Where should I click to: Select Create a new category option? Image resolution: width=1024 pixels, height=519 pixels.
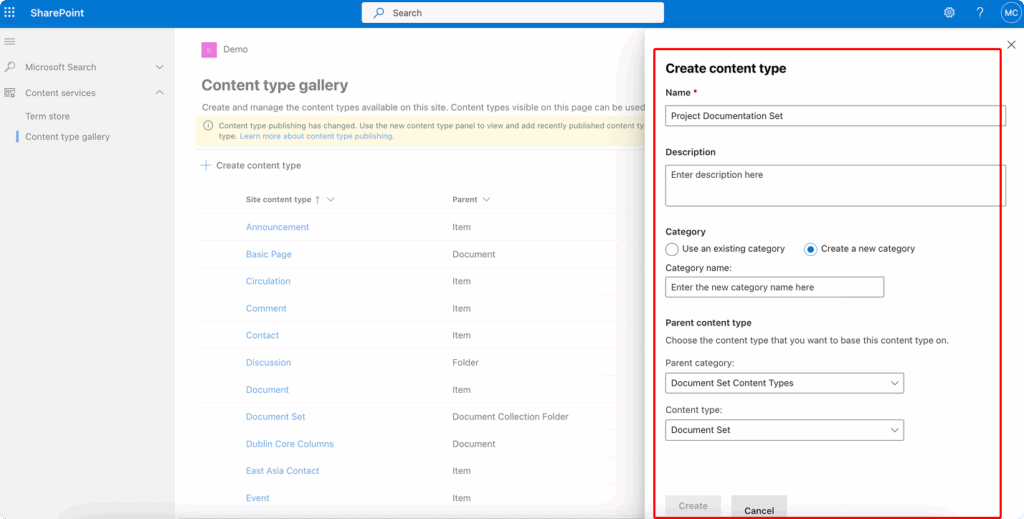(811, 249)
